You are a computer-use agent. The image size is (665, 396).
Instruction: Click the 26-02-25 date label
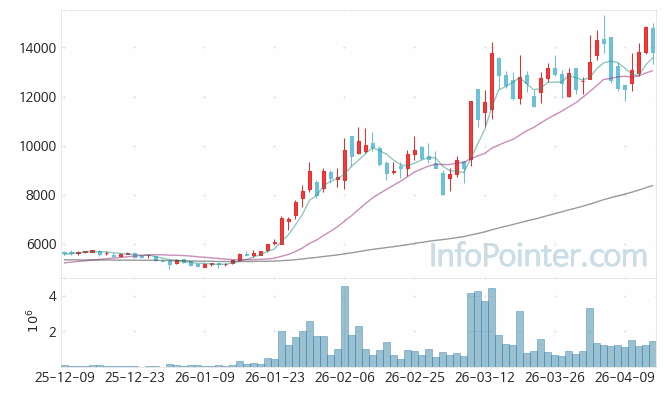pos(415,377)
